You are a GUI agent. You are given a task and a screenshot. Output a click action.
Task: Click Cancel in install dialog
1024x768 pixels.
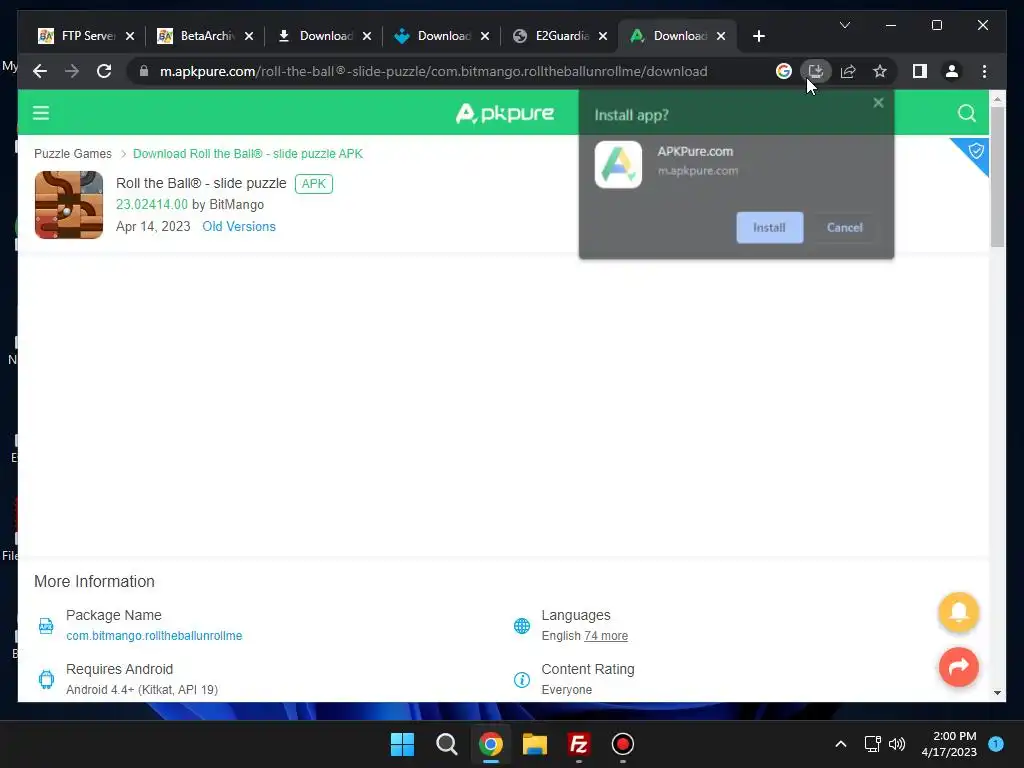[x=844, y=227]
